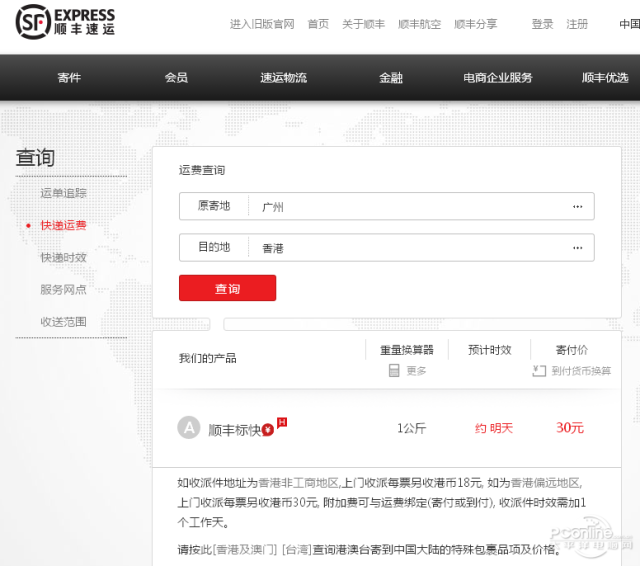640x566 pixels.
Task: Click the 注册 link
Action: [577, 24]
